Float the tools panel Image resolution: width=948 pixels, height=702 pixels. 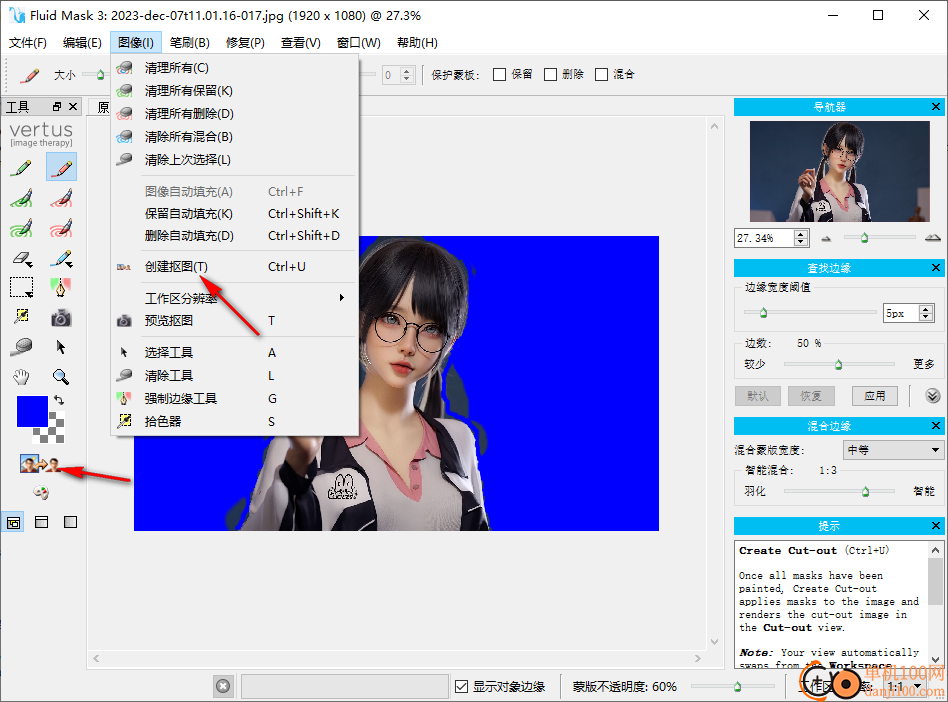(57, 106)
